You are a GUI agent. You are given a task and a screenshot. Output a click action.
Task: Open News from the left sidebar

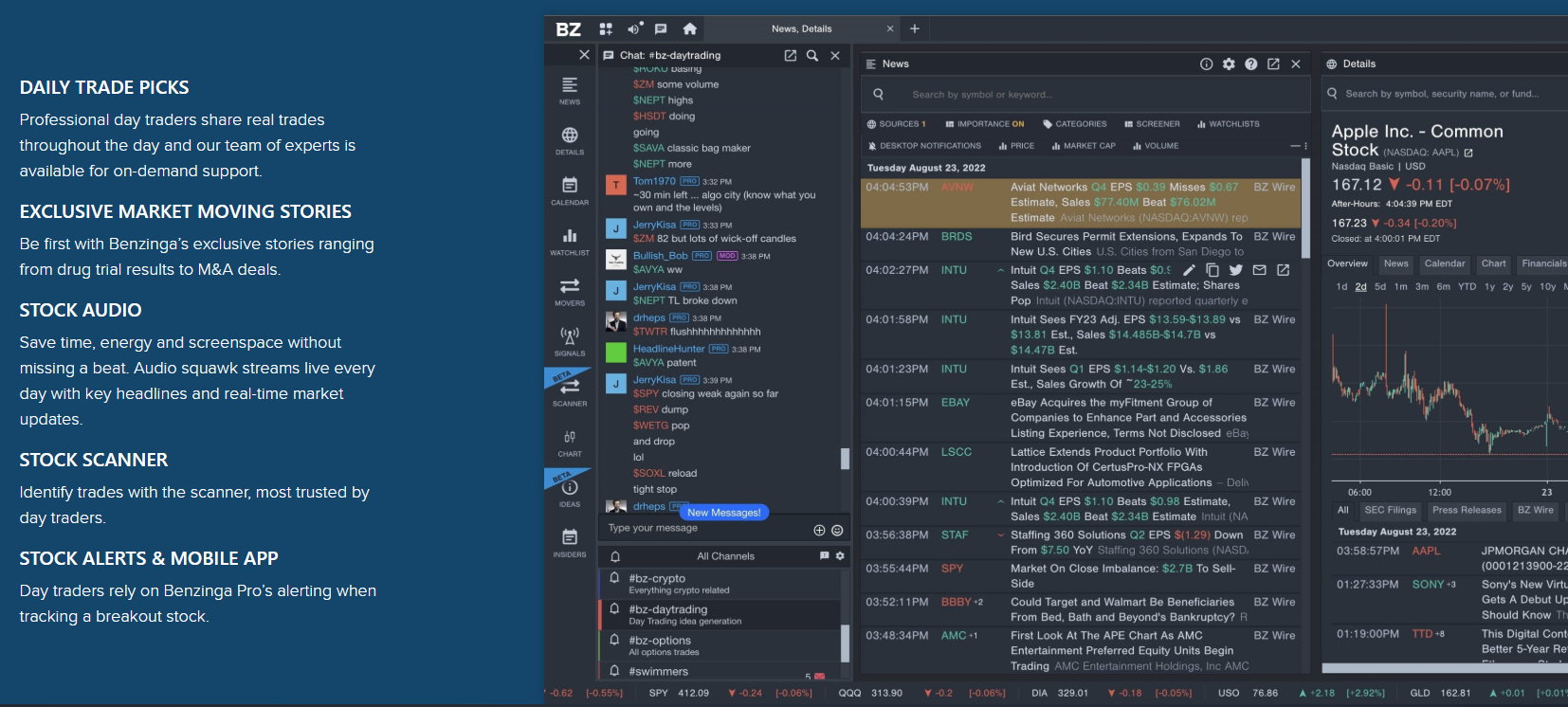[570, 90]
